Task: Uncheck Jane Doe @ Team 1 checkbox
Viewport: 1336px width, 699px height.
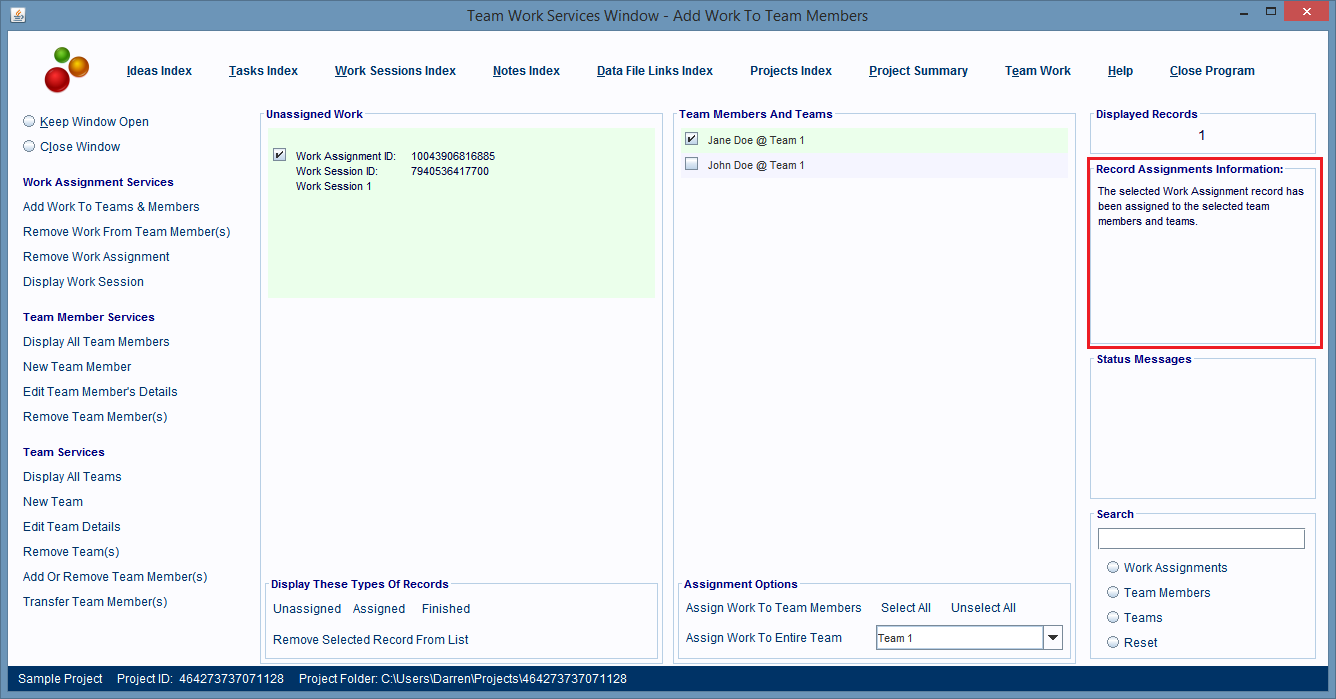Action: click(x=691, y=139)
